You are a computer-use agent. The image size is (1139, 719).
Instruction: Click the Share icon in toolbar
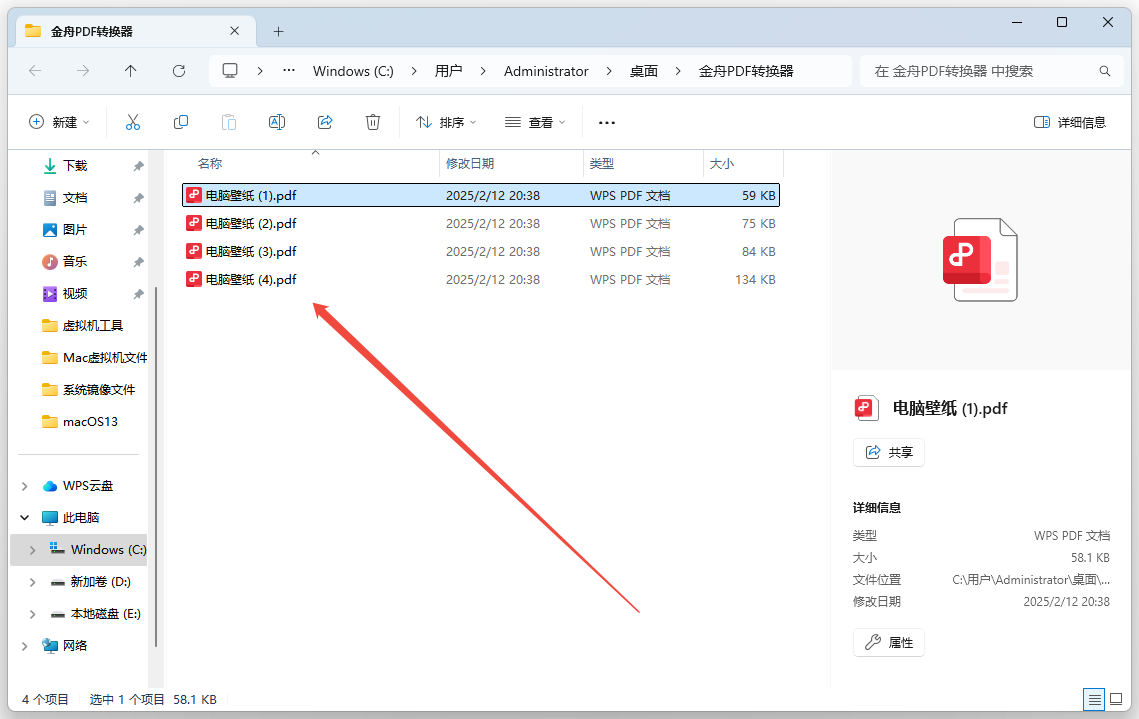tap(325, 122)
